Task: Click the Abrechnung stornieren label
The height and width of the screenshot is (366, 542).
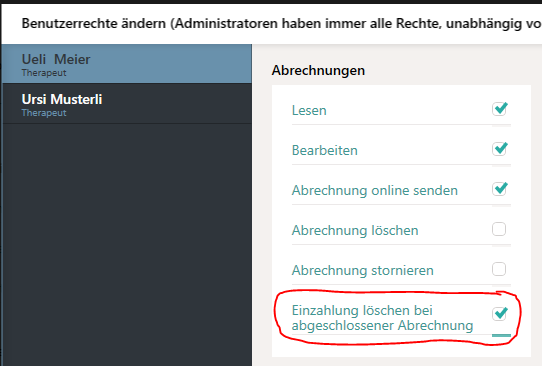Action: click(363, 270)
